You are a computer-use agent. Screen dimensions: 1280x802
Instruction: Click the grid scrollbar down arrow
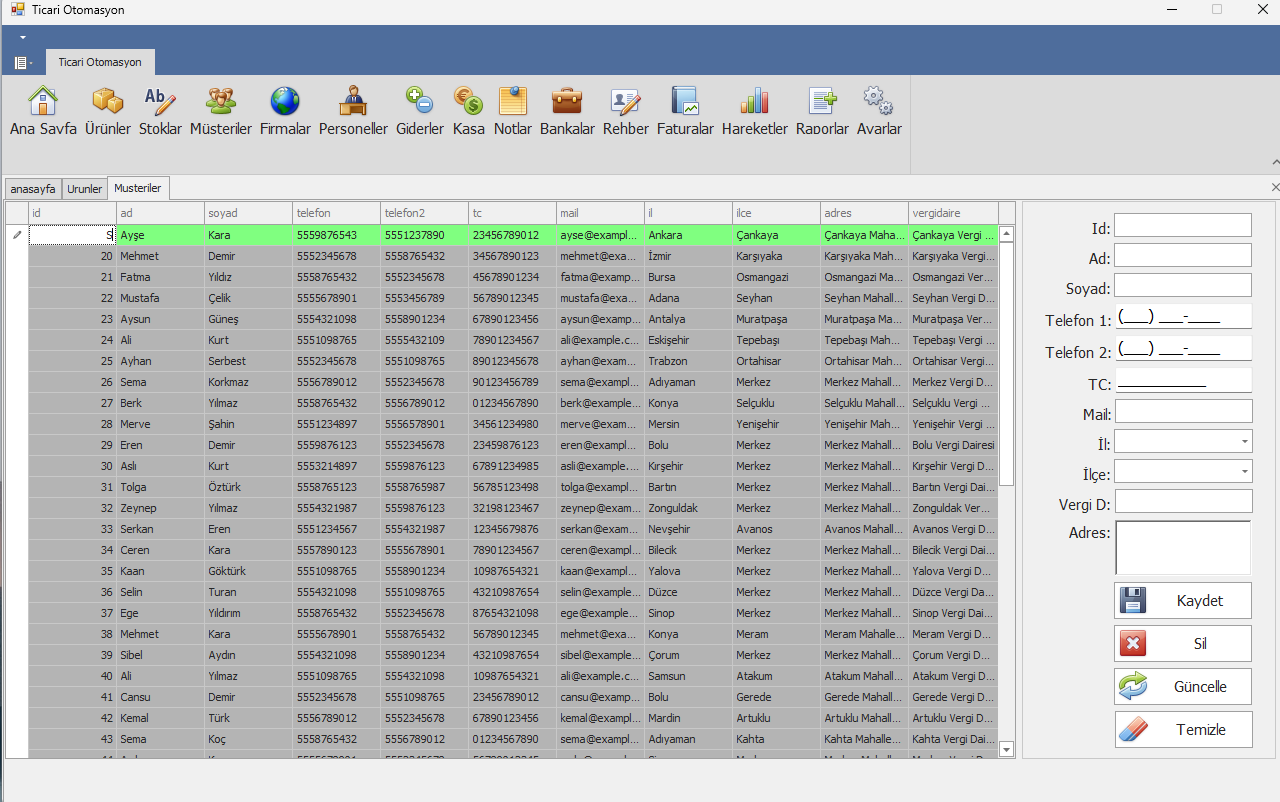pyautogui.click(x=1007, y=749)
